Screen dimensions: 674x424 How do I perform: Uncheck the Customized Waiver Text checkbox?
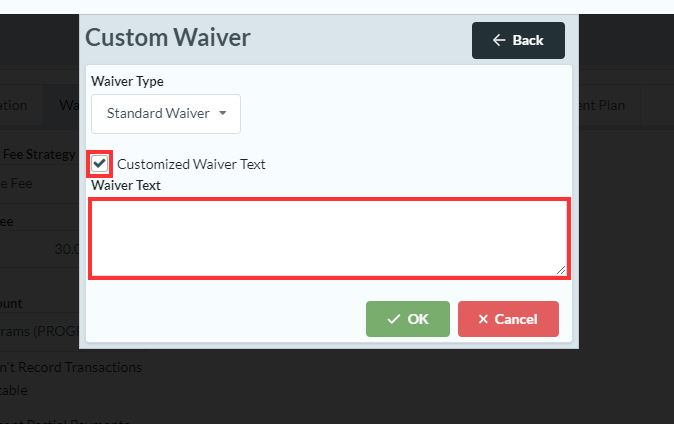[x=99, y=163]
